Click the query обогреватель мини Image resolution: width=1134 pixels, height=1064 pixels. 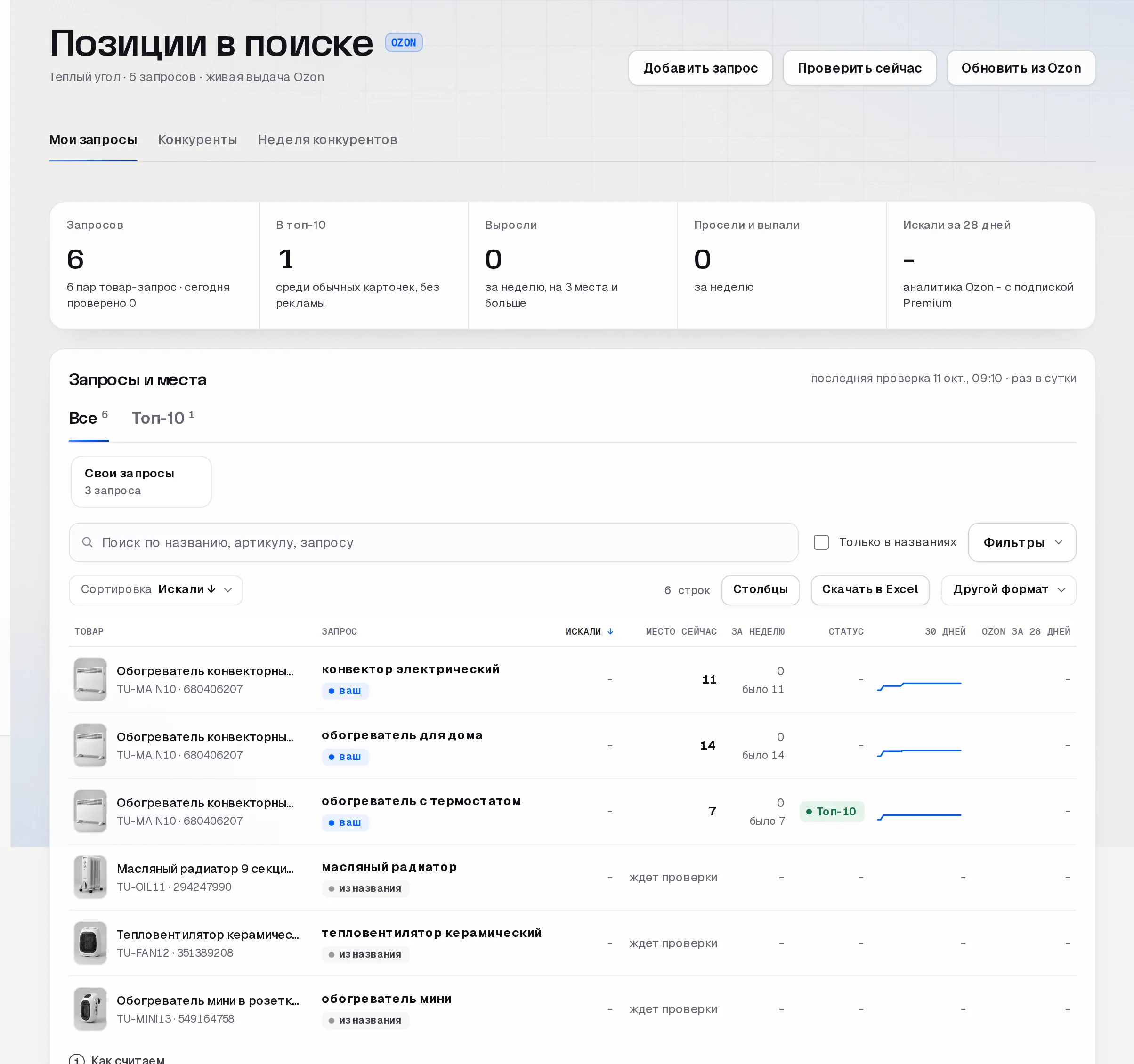tap(387, 999)
